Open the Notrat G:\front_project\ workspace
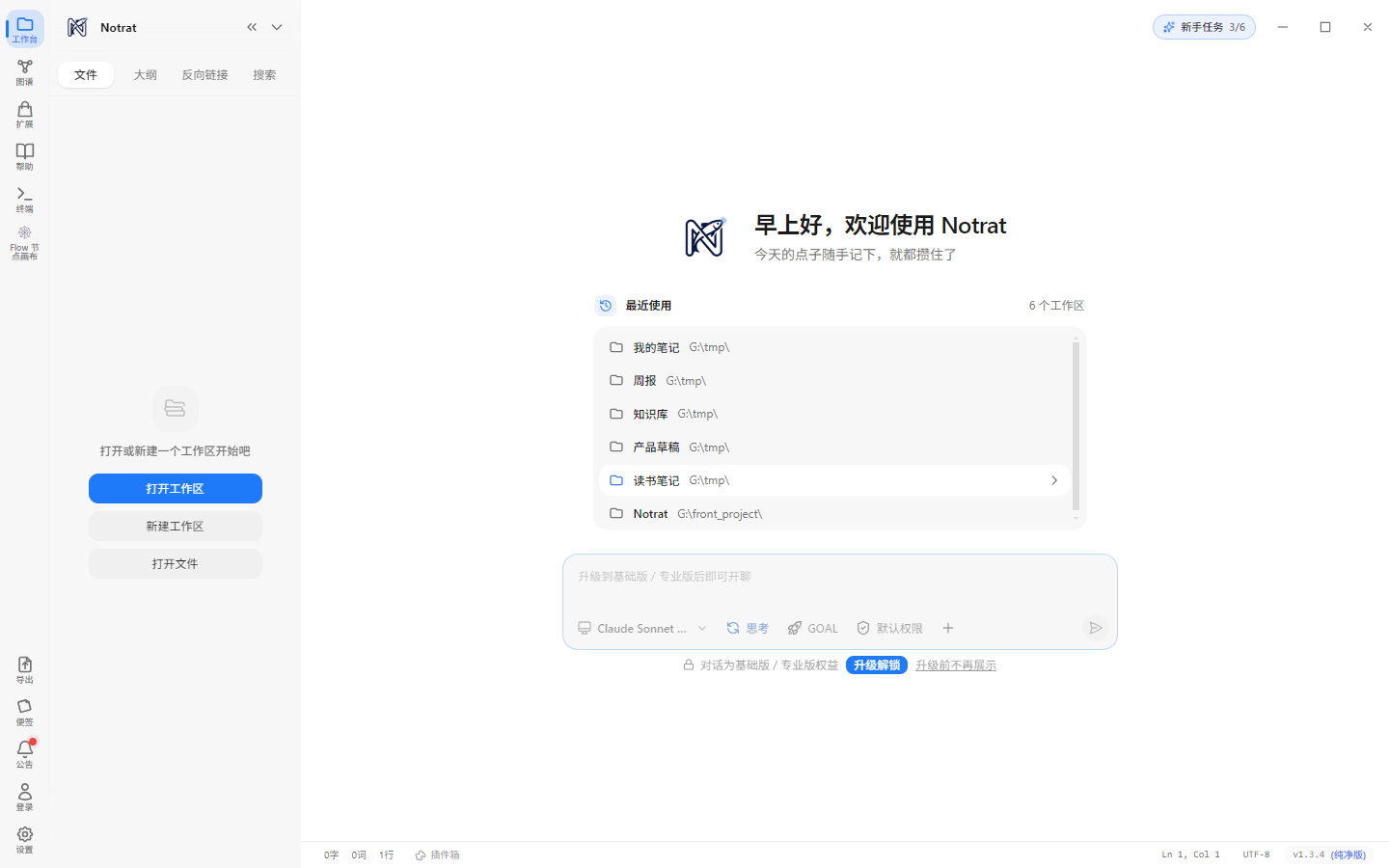This screenshot has height=868, width=1389. click(x=834, y=513)
